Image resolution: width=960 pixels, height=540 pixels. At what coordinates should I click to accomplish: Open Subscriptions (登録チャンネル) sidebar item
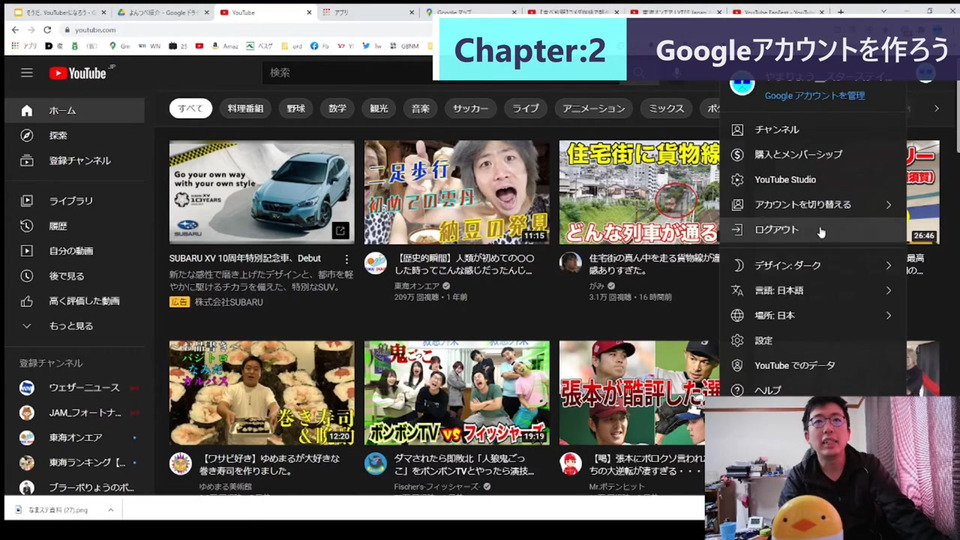pyautogui.click(x=75, y=160)
